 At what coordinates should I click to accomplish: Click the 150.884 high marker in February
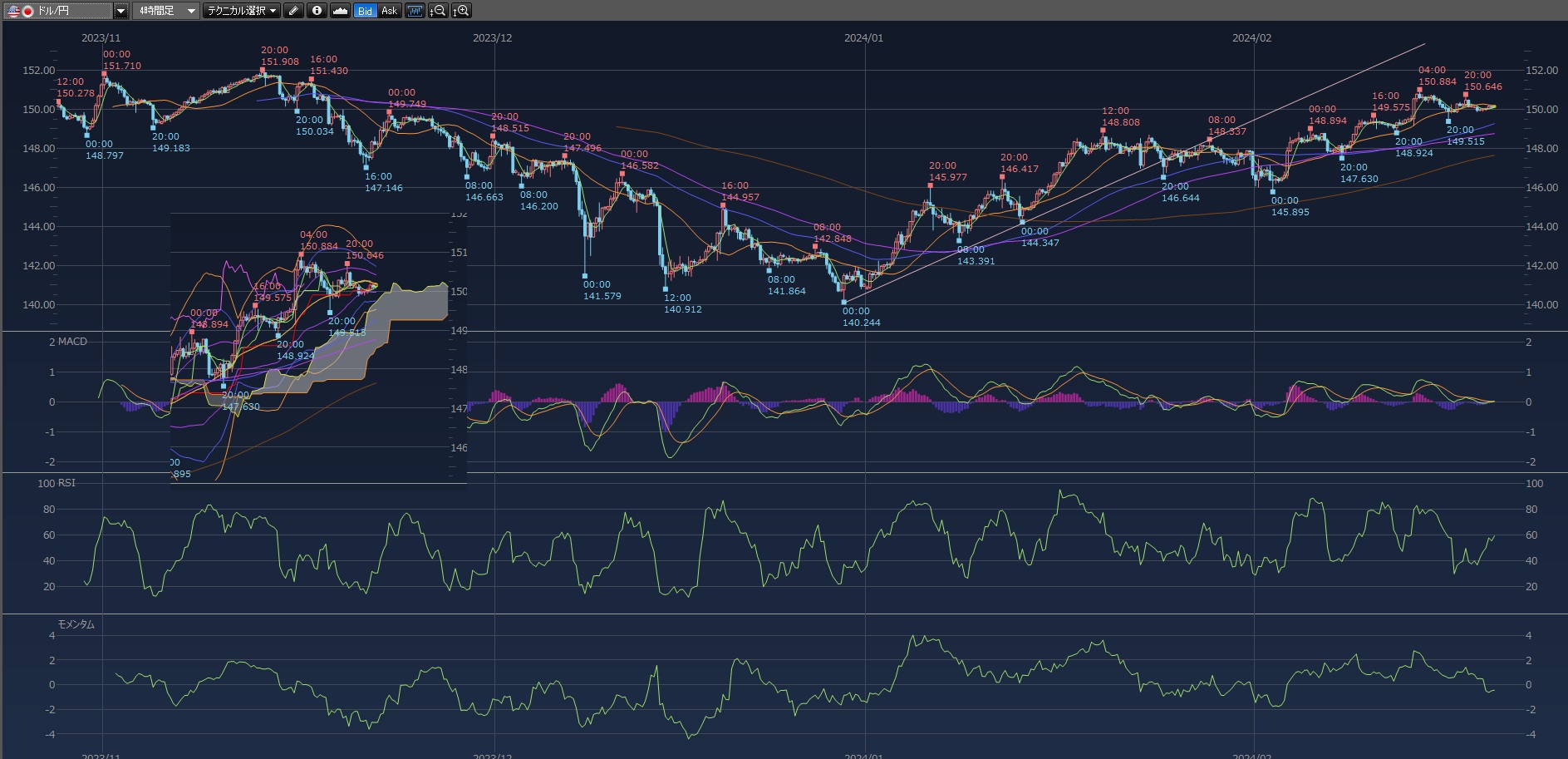[x=1437, y=81]
